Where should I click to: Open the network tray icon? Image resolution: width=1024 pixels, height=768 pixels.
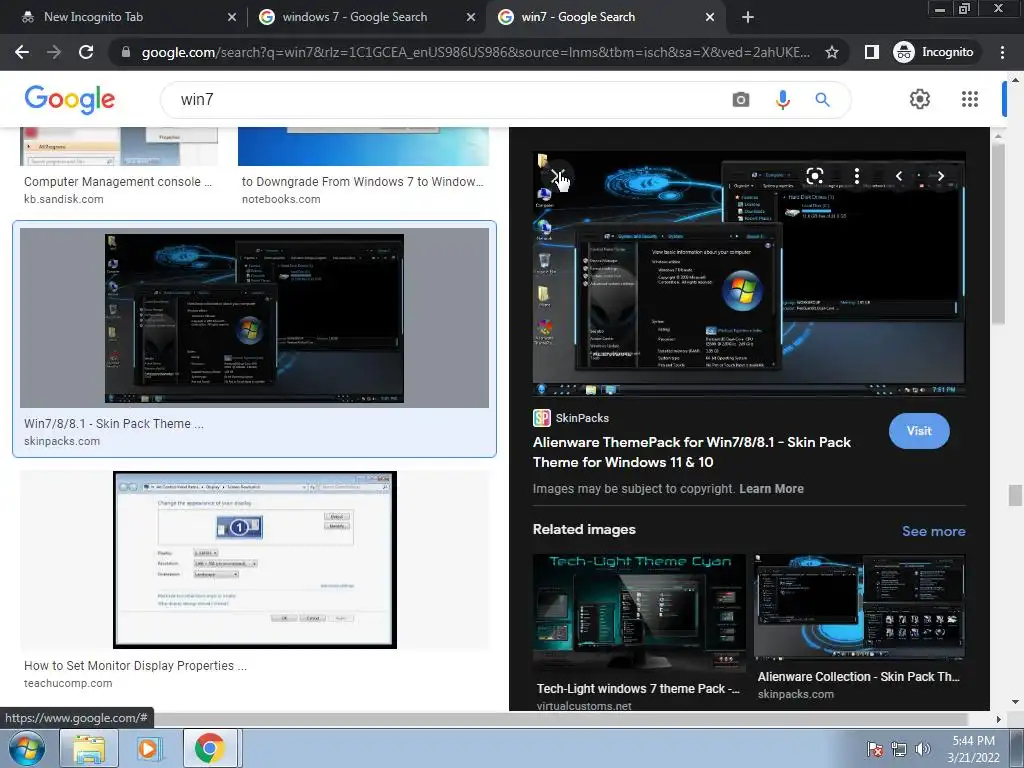coord(899,749)
